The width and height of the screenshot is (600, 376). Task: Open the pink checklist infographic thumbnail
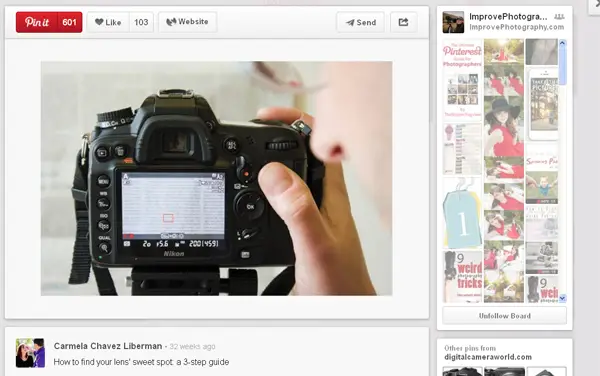click(x=462, y=149)
